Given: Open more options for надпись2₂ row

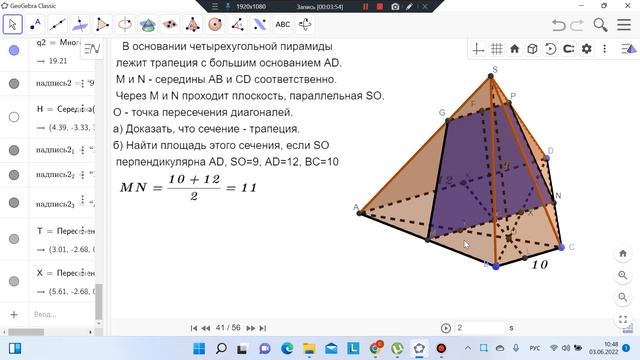Looking at the screenshot, I should pos(83,175).
